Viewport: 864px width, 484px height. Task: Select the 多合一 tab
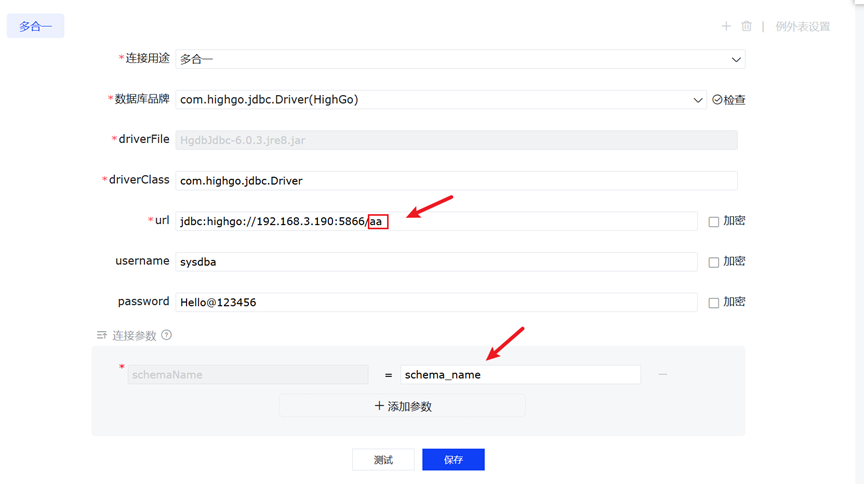tap(36, 26)
